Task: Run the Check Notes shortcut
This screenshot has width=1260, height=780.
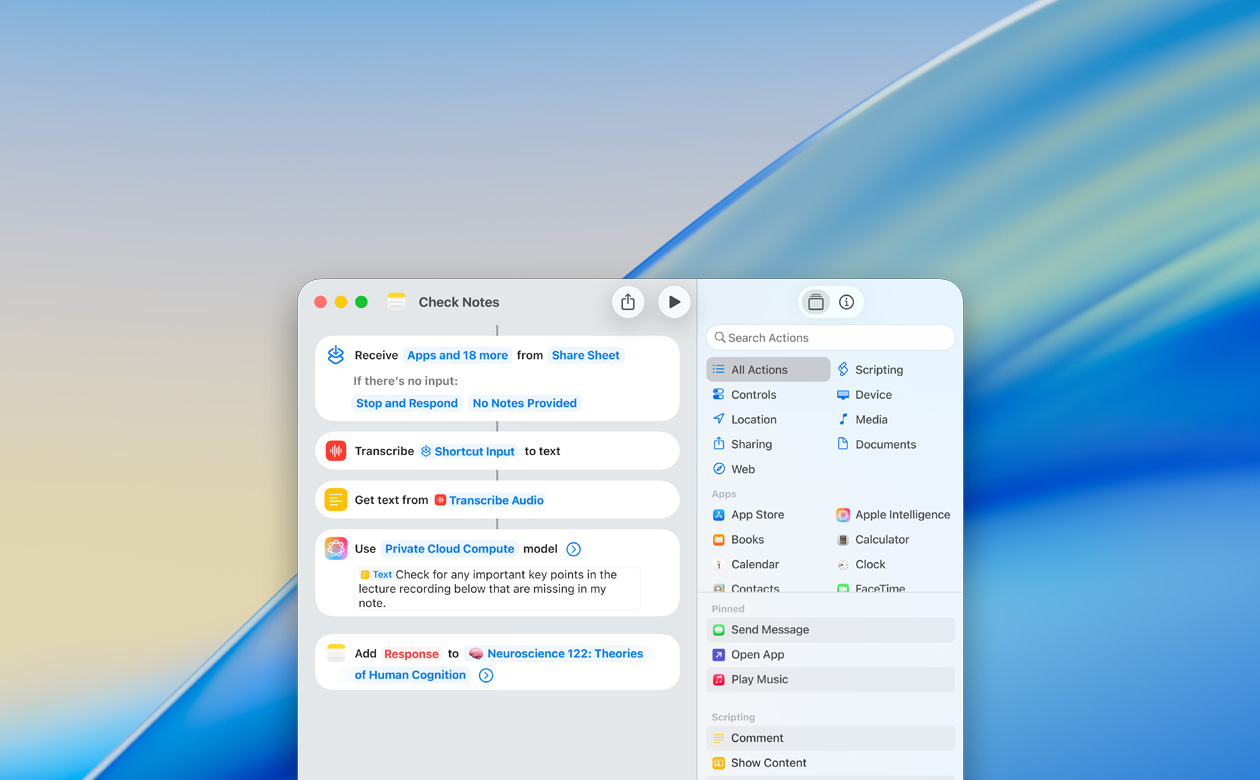Action: (674, 301)
